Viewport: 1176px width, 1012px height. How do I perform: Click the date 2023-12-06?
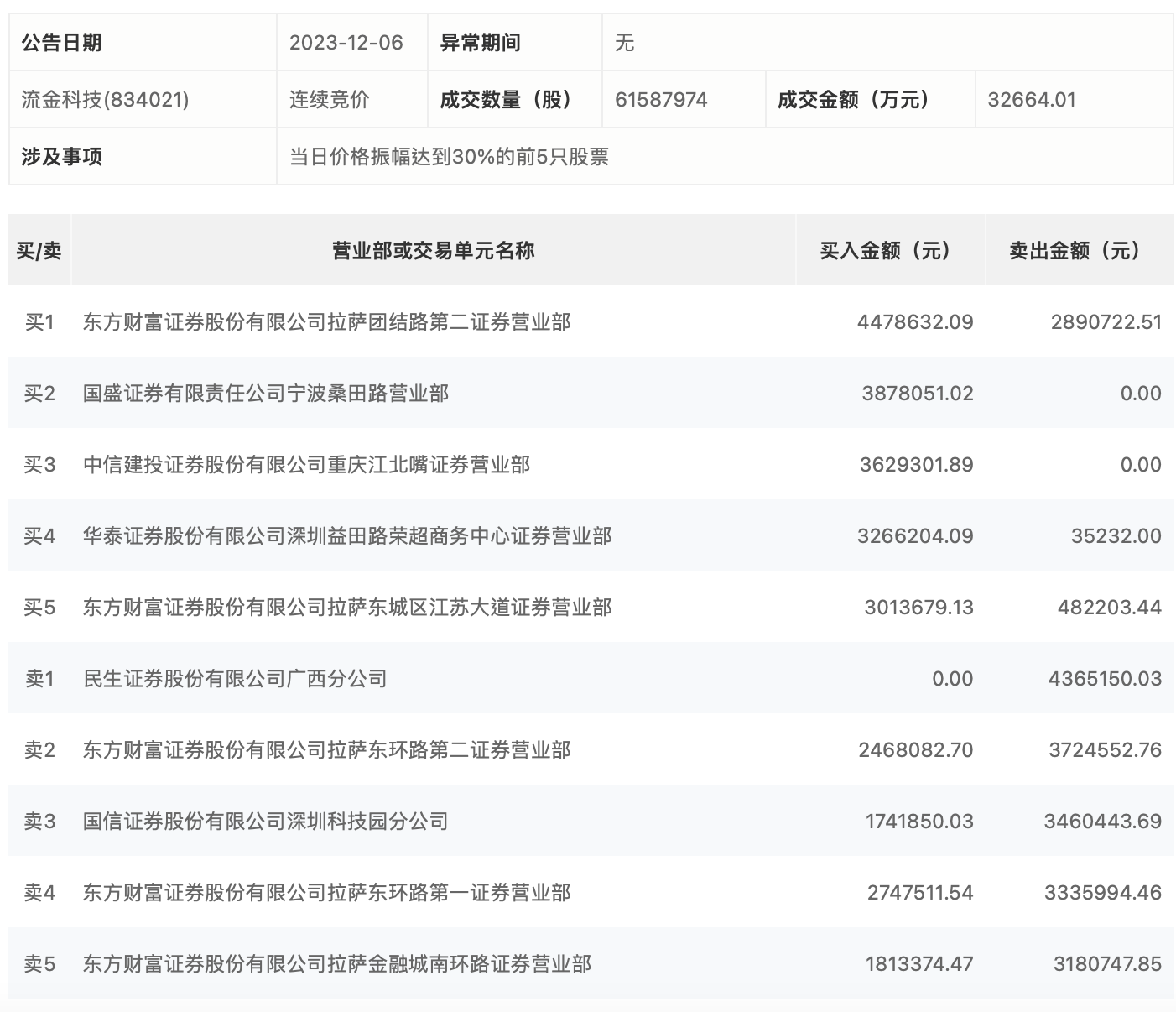(x=346, y=43)
